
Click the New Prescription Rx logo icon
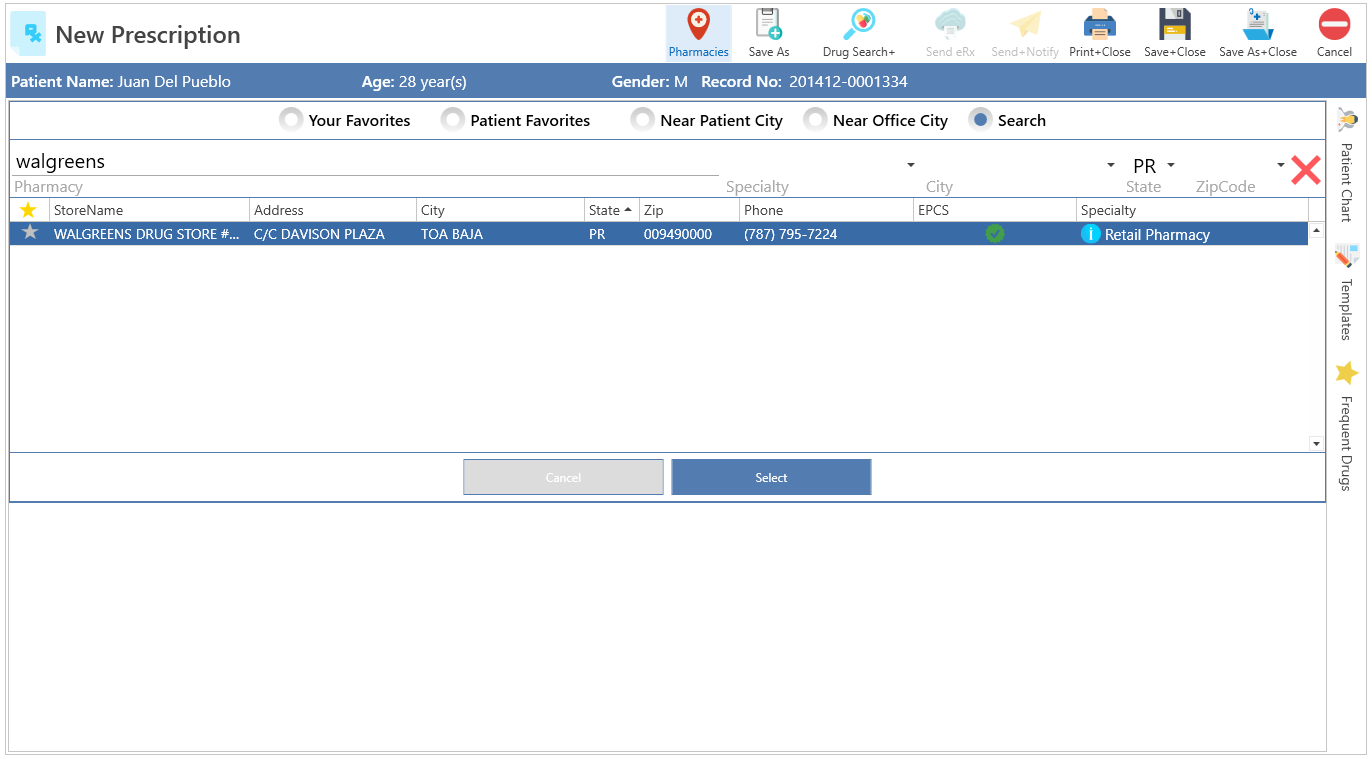click(28, 34)
